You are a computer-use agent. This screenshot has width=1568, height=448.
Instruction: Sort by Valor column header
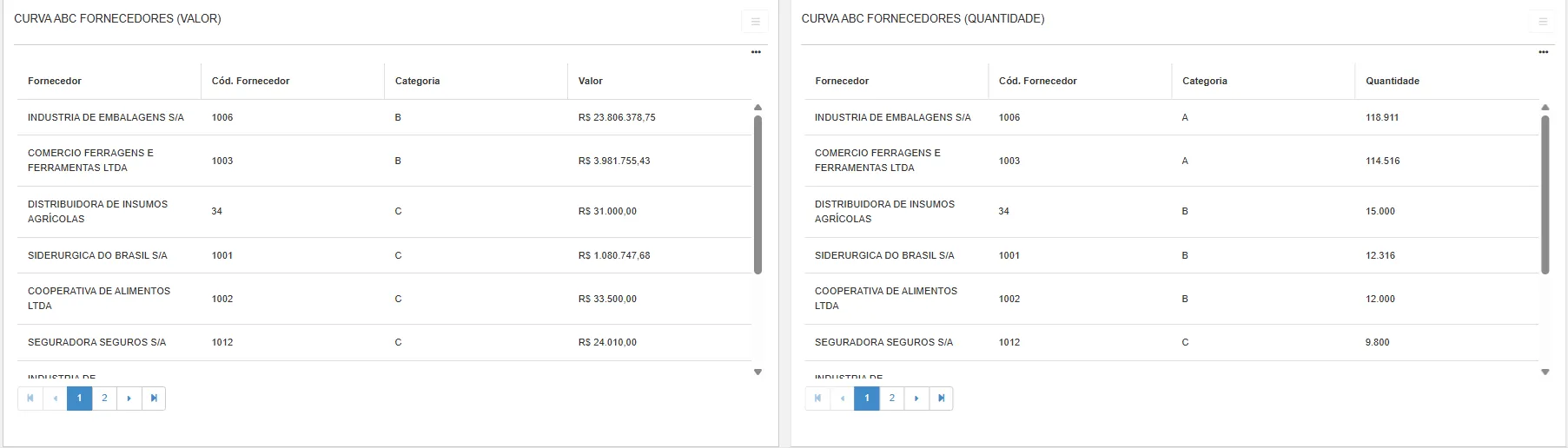click(x=591, y=81)
